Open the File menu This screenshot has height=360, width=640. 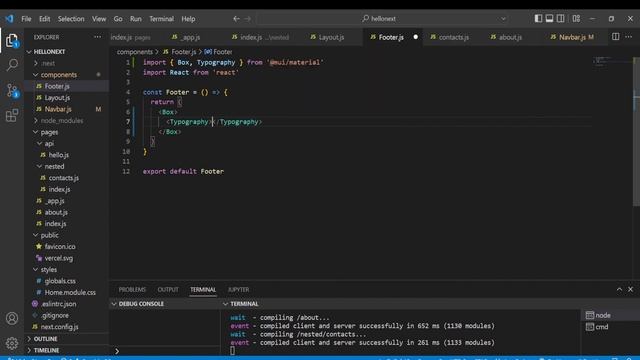[x=26, y=19]
